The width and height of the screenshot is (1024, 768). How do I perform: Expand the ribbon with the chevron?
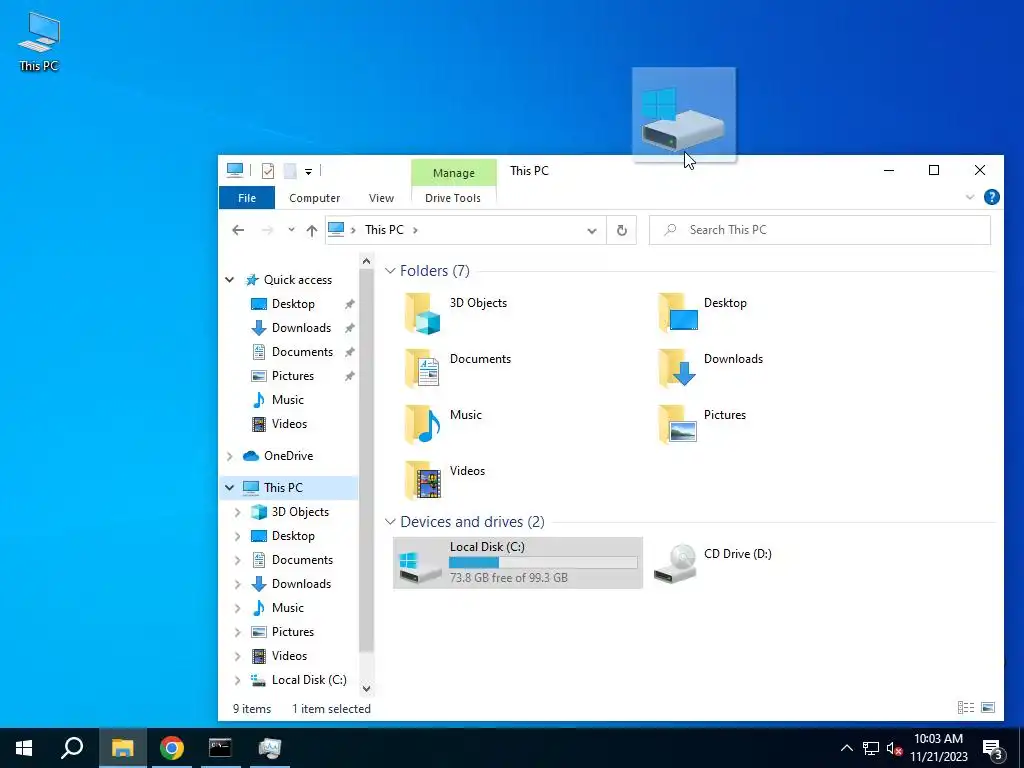pyautogui.click(x=970, y=197)
